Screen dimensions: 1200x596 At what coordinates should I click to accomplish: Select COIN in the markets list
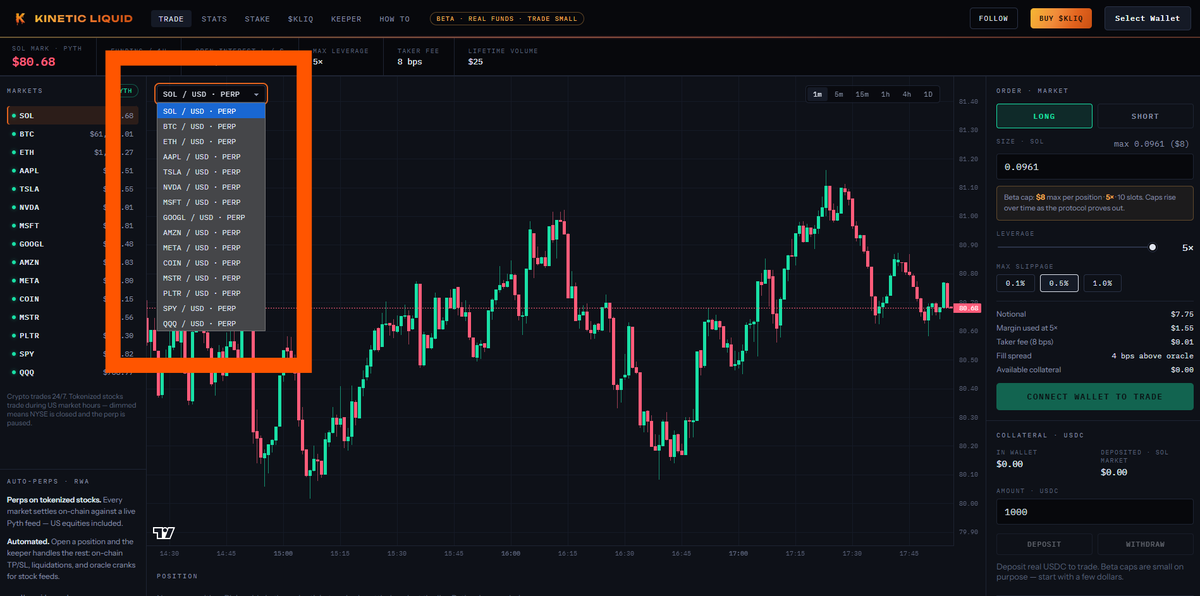pyautogui.click(x=72, y=299)
